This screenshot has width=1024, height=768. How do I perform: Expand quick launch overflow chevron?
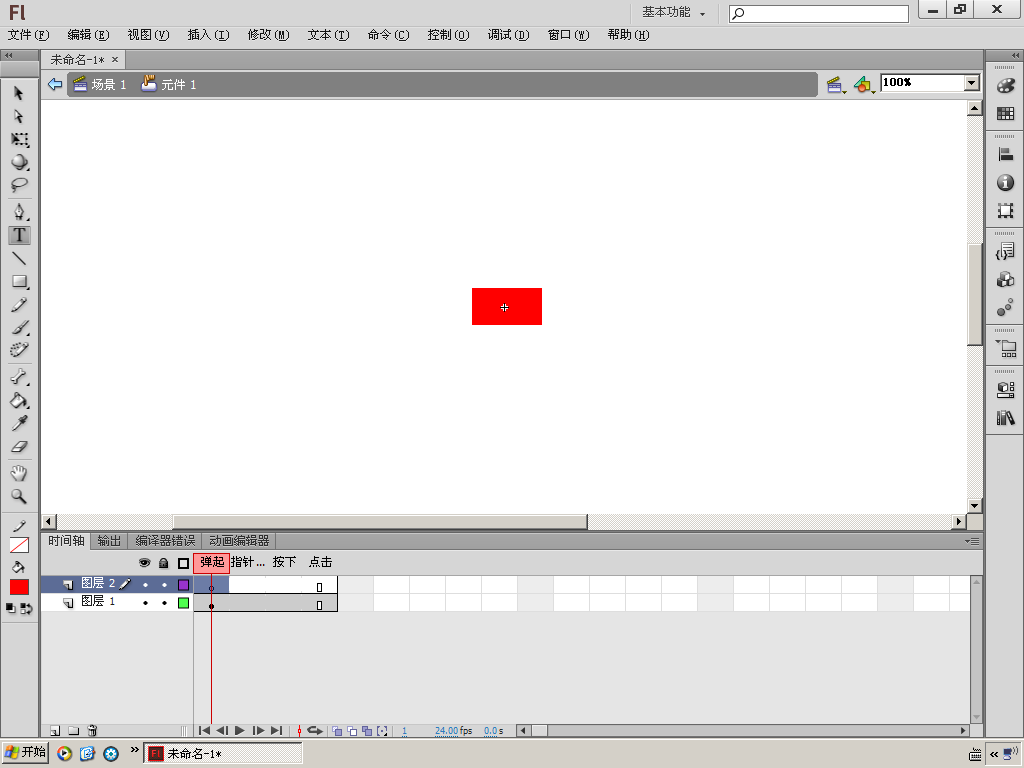coord(135,750)
